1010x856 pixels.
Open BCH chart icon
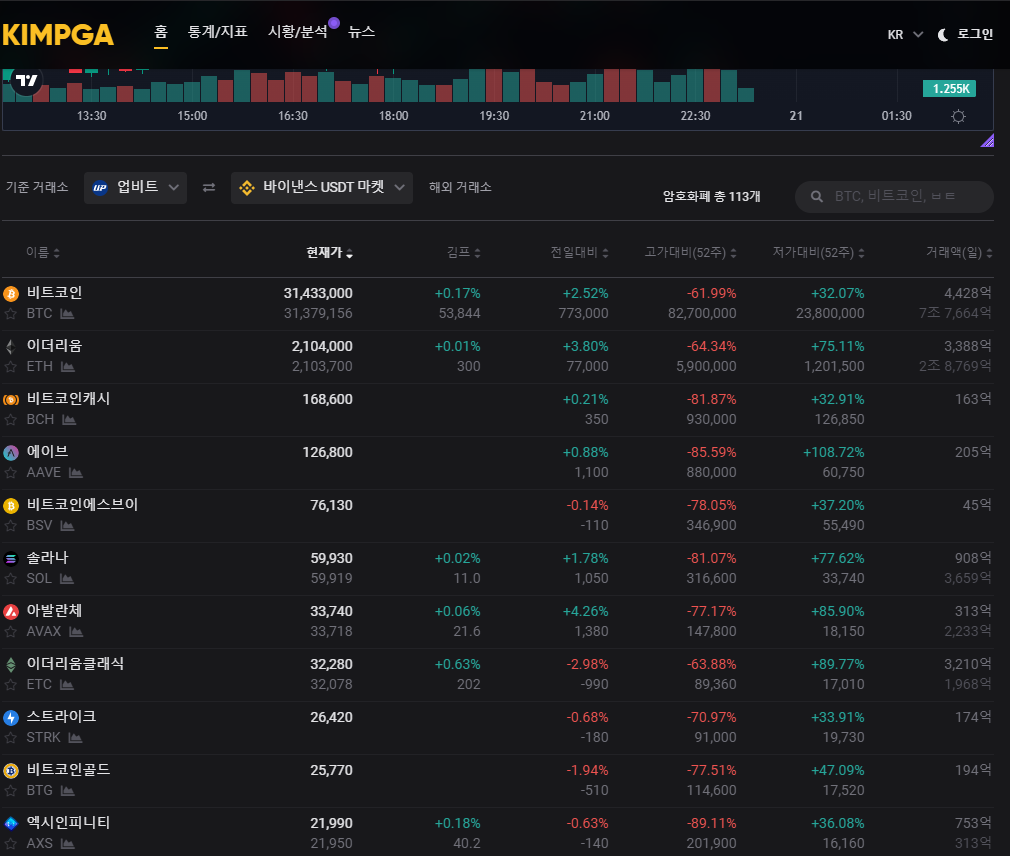click(x=69, y=420)
